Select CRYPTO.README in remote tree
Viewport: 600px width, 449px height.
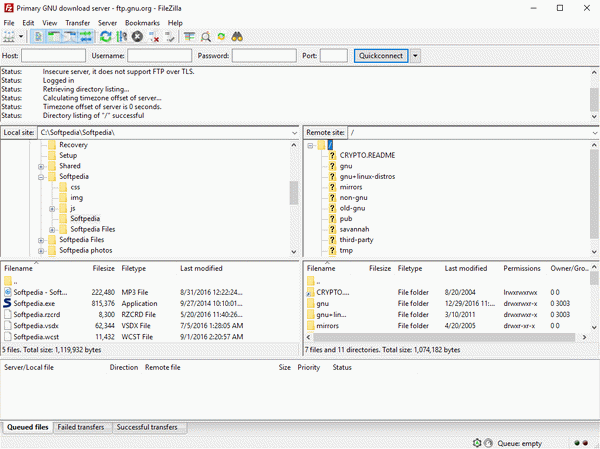tap(367, 155)
